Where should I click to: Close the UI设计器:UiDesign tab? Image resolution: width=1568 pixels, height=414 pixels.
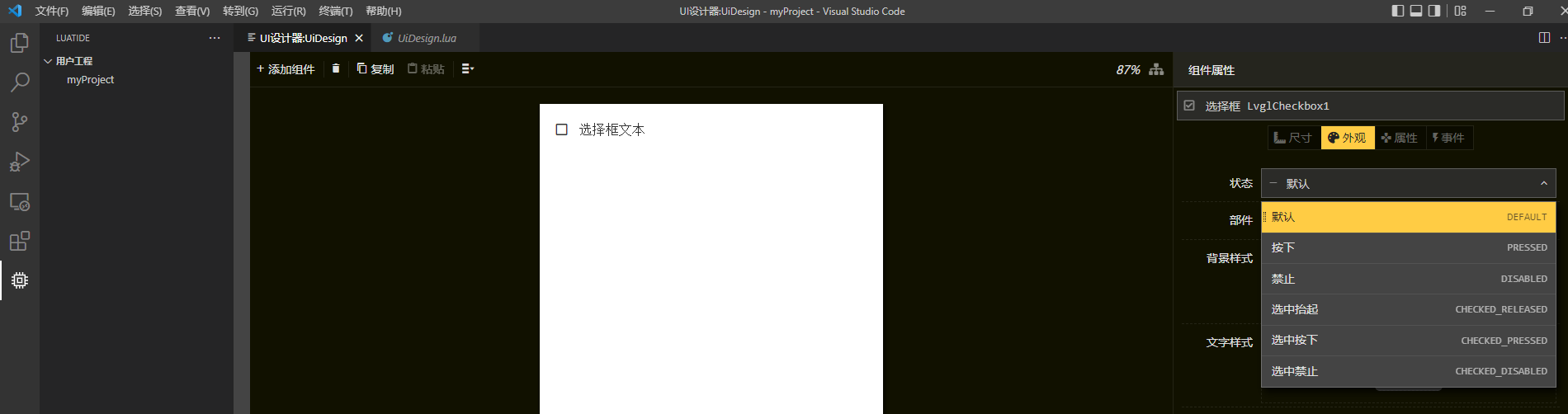(x=359, y=38)
